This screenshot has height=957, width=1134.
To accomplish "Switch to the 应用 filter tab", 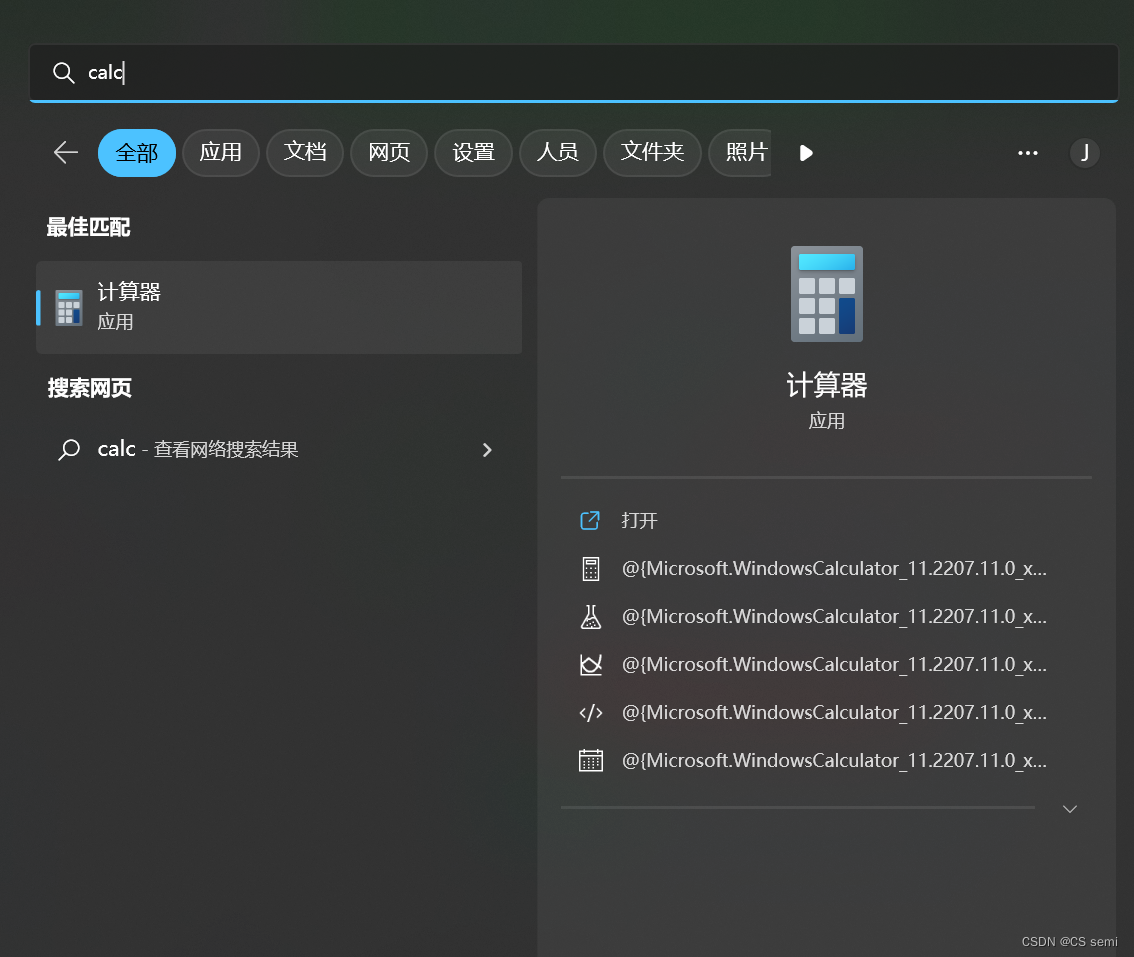I will pos(221,152).
